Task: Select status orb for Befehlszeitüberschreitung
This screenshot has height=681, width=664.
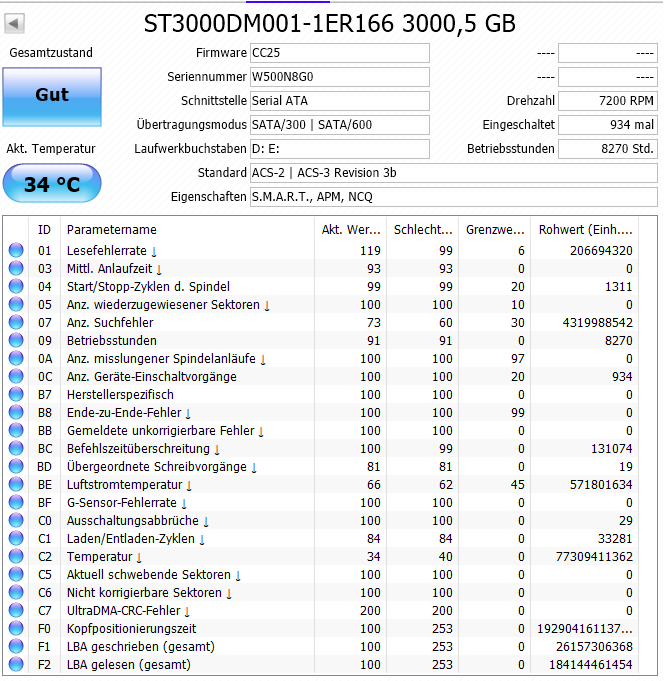Action: tap(16, 449)
